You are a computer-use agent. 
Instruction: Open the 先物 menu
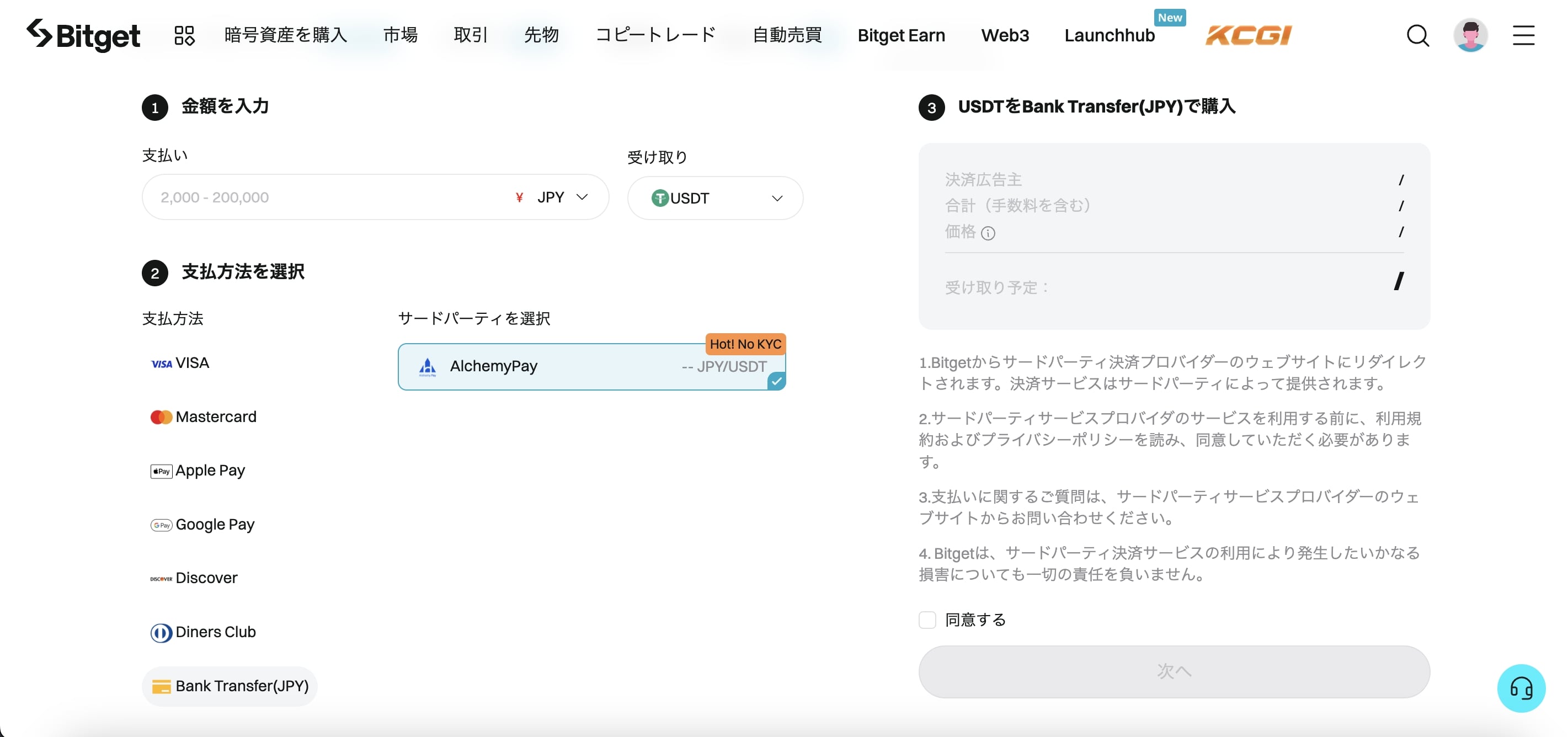541,35
